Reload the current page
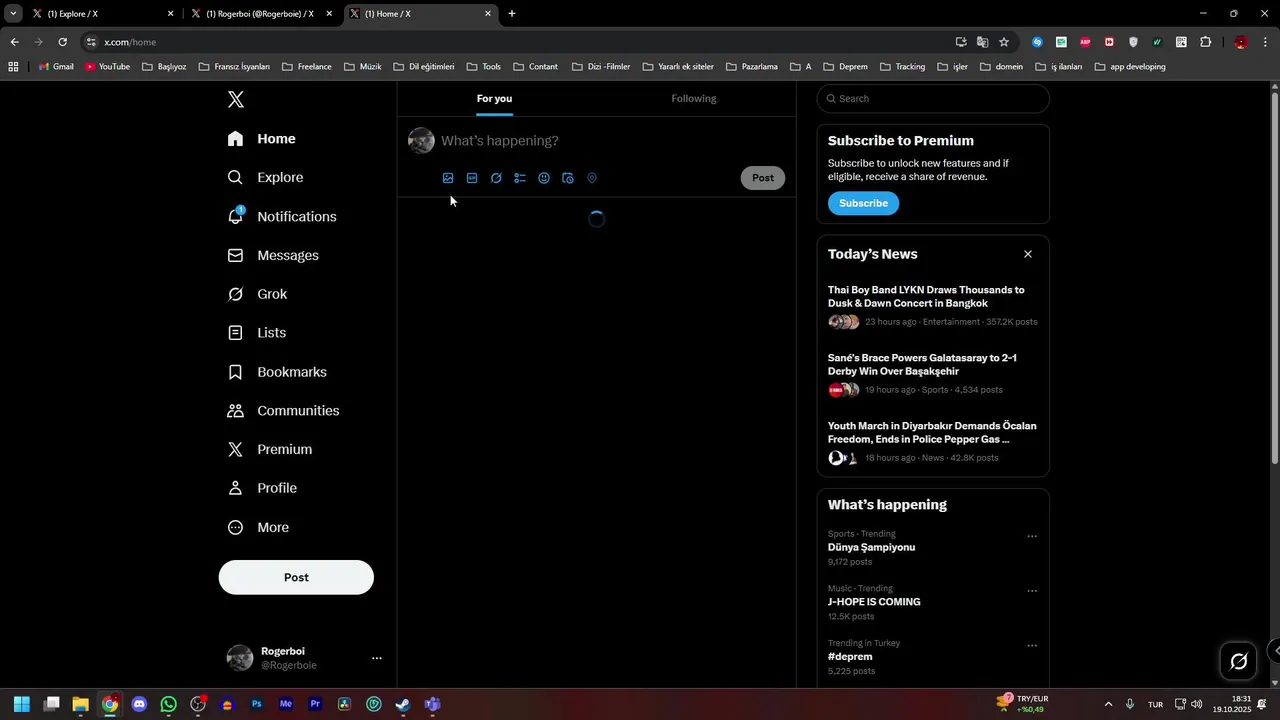Image resolution: width=1280 pixels, height=720 pixels. (62, 42)
